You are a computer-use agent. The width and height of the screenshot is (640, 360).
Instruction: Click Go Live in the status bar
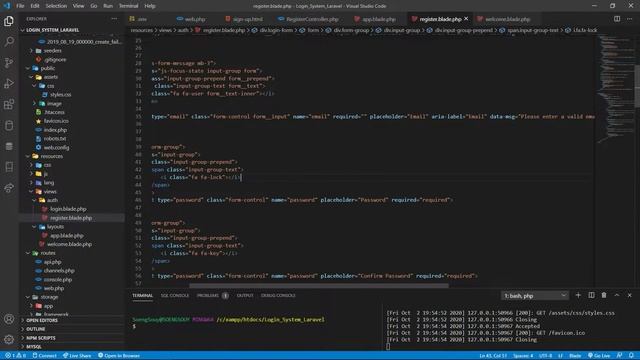[599, 356]
